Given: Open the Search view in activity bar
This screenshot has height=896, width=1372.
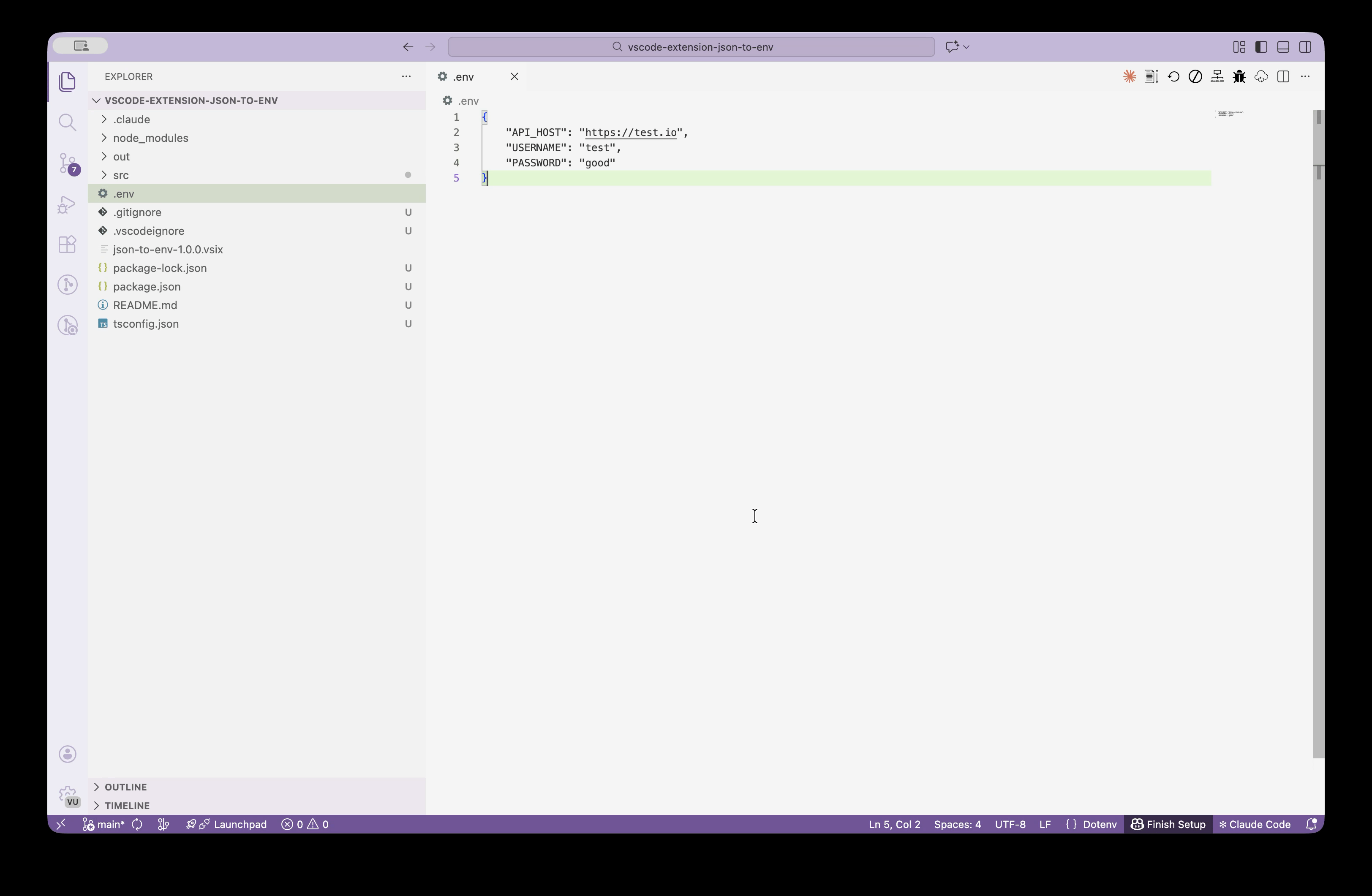Looking at the screenshot, I should [x=68, y=122].
